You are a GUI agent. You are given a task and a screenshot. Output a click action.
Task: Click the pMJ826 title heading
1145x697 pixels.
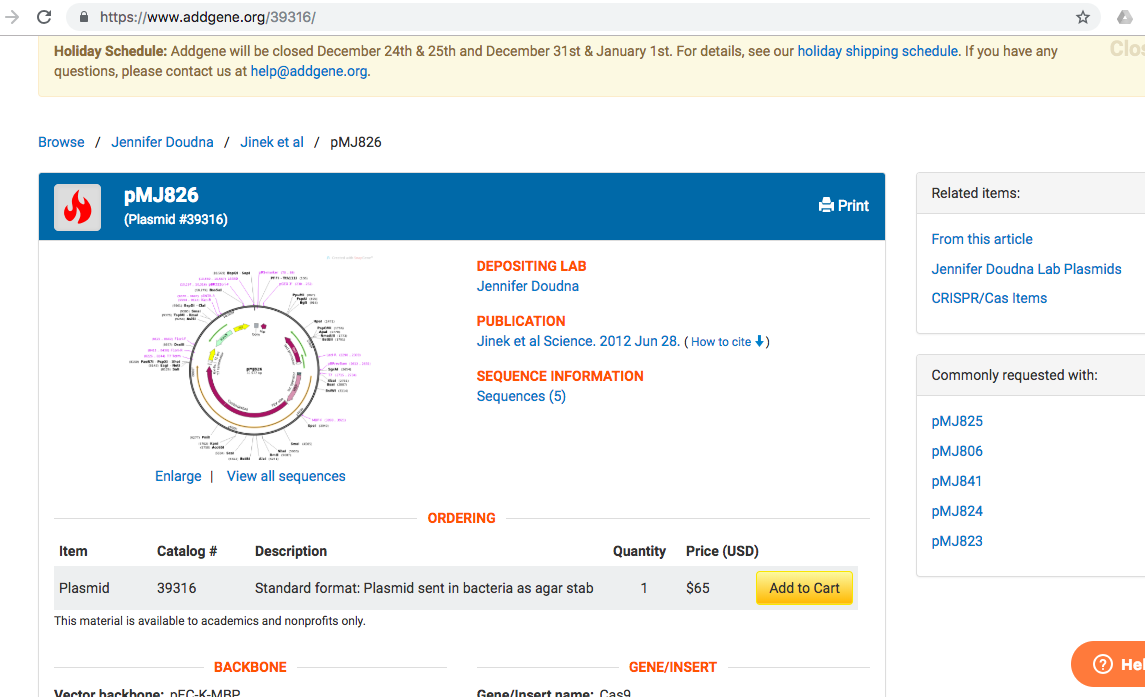pos(161,195)
